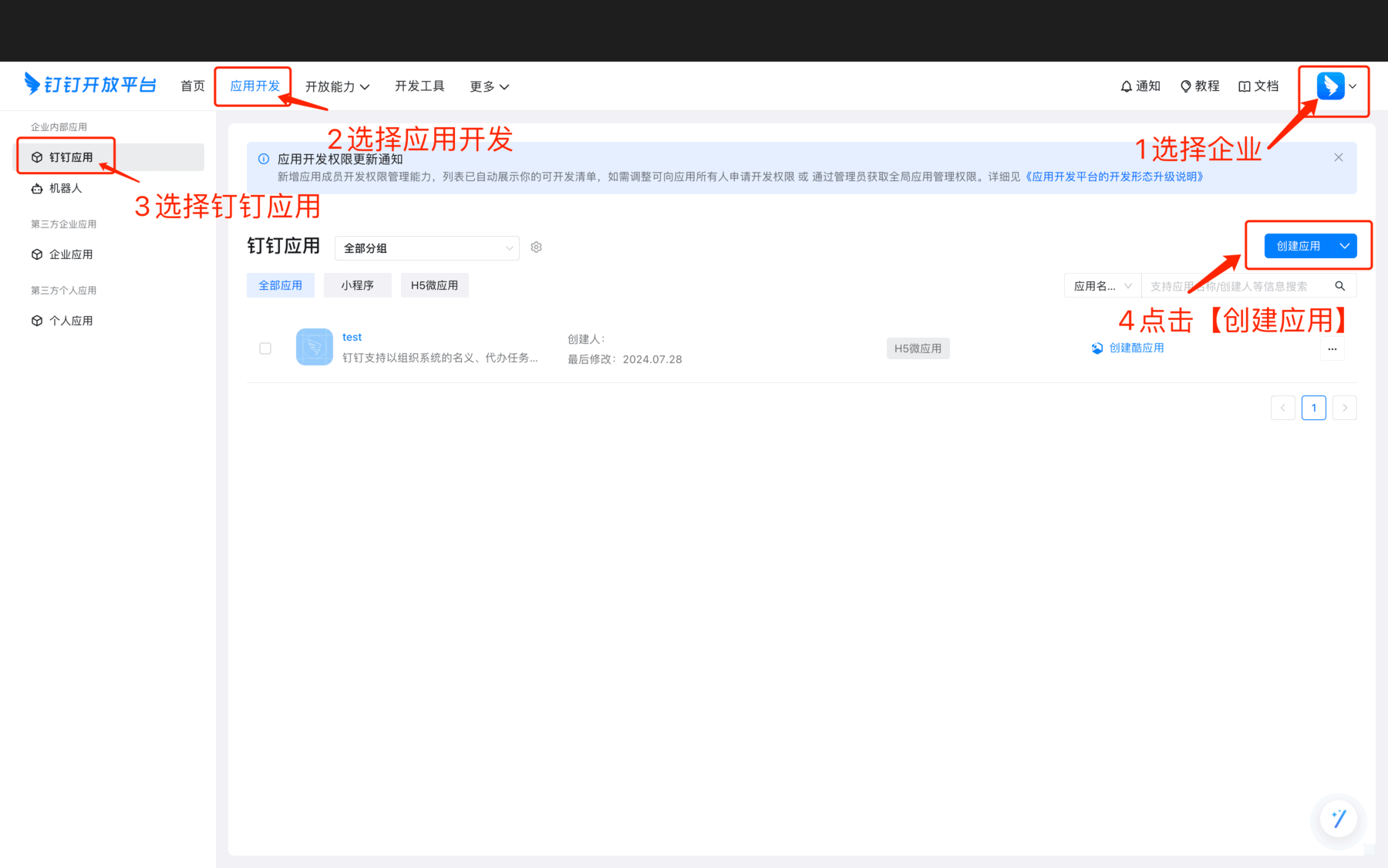Screen dimensions: 1388x868
Task: Open 应用开发平台的开发形态升级说明 link
Action: tap(1113, 177)
